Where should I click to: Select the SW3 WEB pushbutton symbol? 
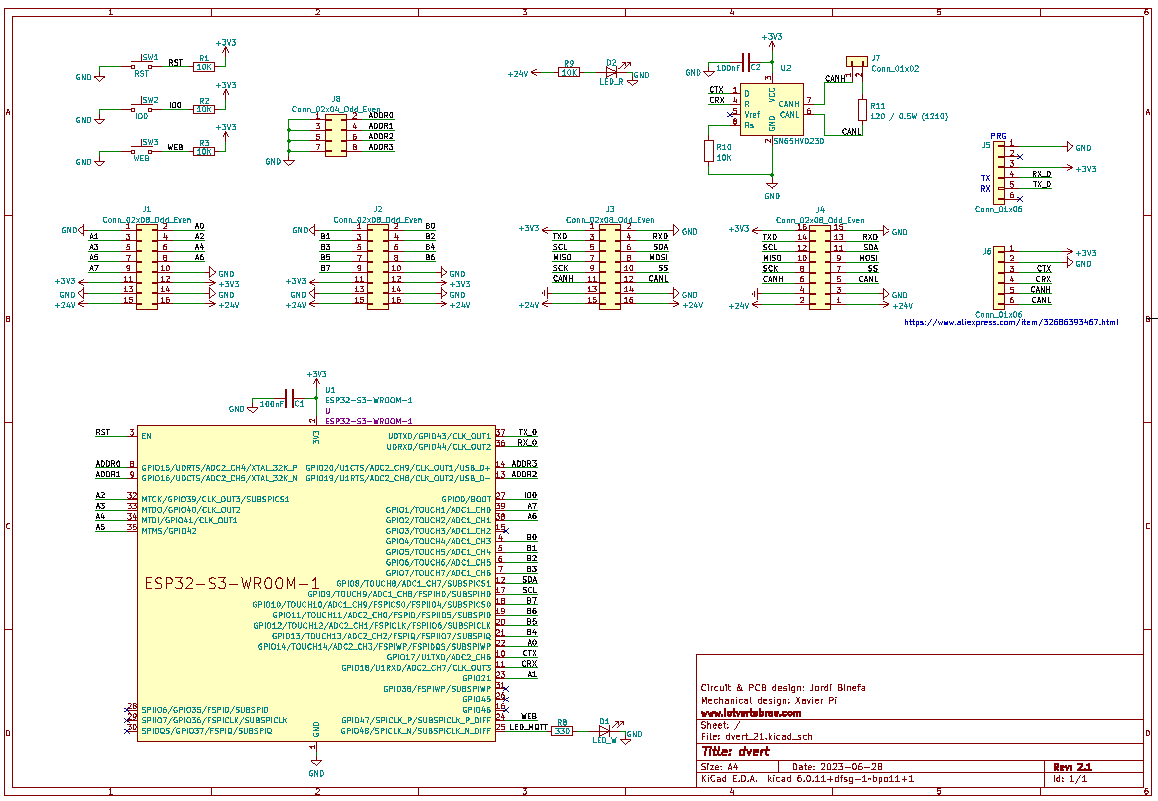141,151
